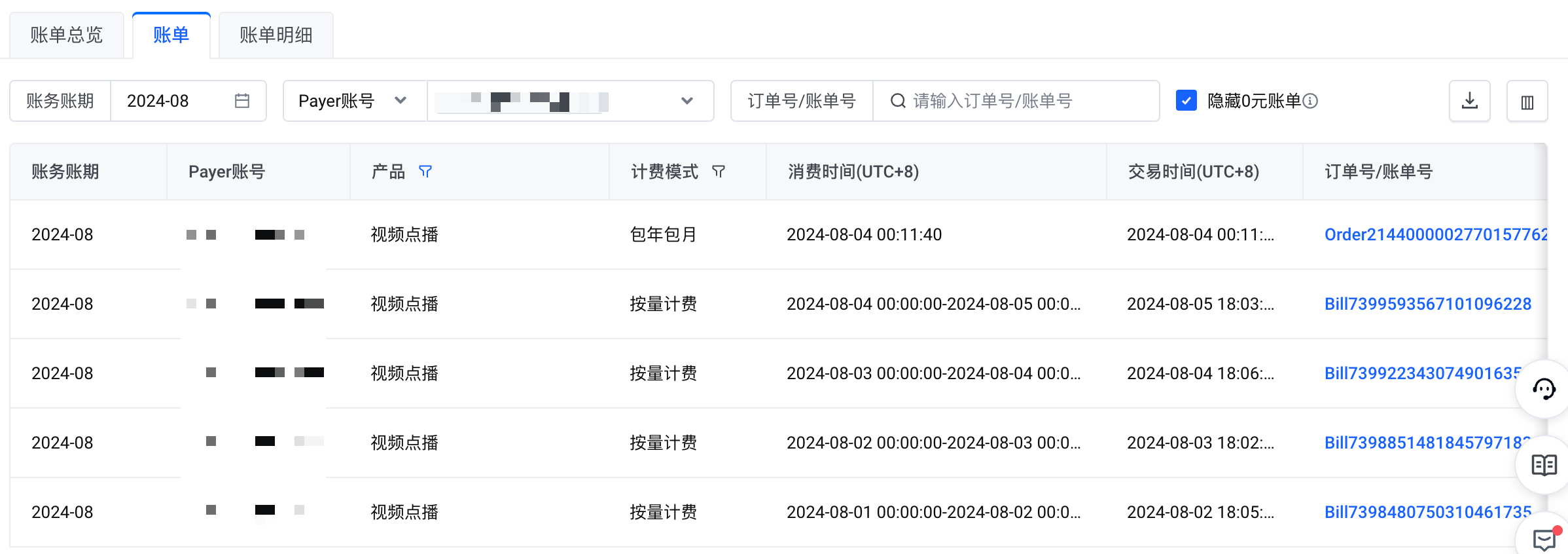Screen dimensions: 1568x554
Task: Click the 订单号/账单号 search input
Action: (x=1016, y=101)
